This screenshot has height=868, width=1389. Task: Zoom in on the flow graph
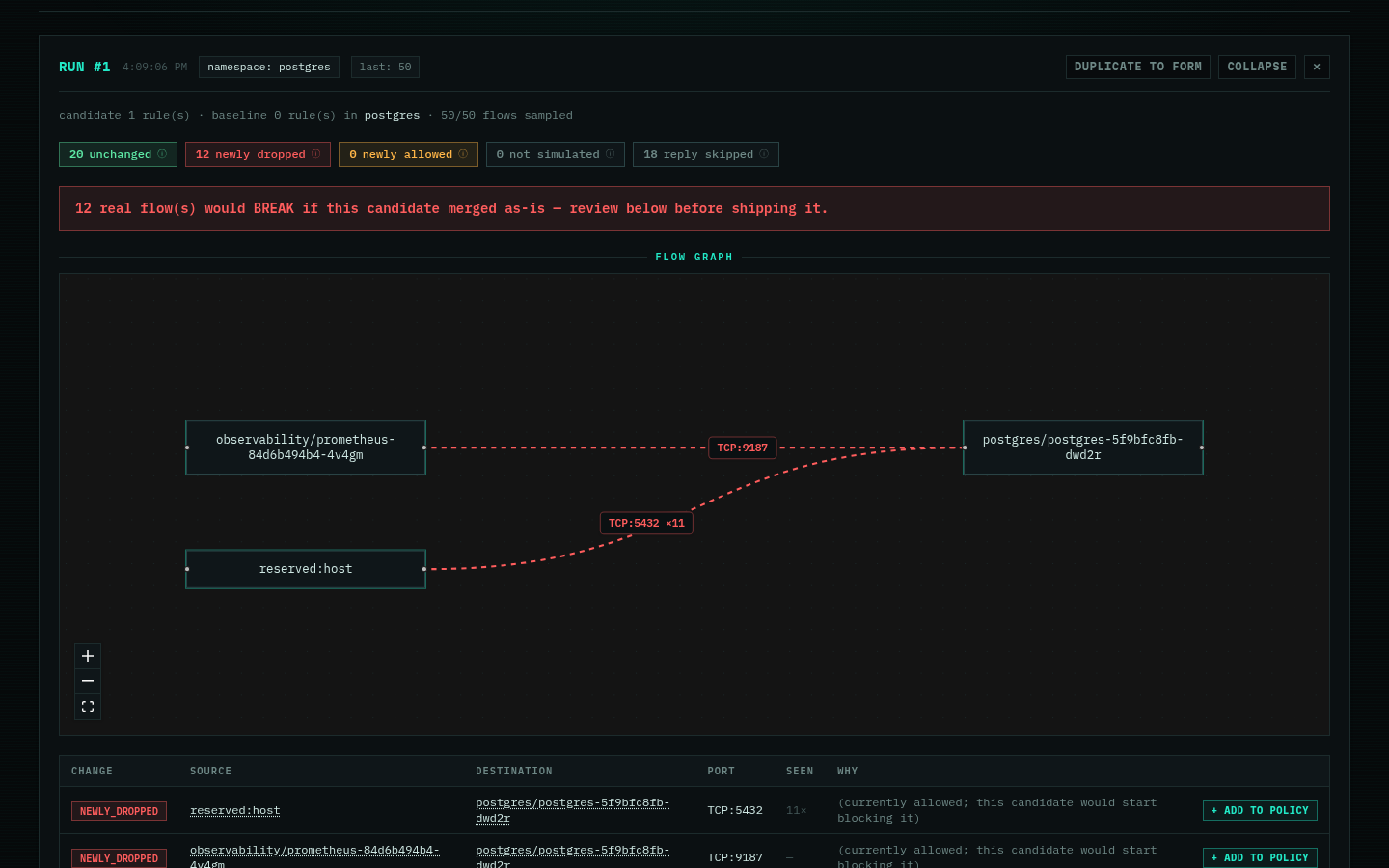[88, 656]
